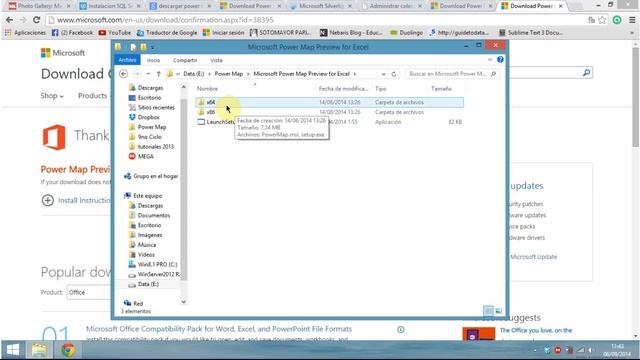640x360 pixels.
Task: Click the taskbar clock
Action: click(617, 350)
